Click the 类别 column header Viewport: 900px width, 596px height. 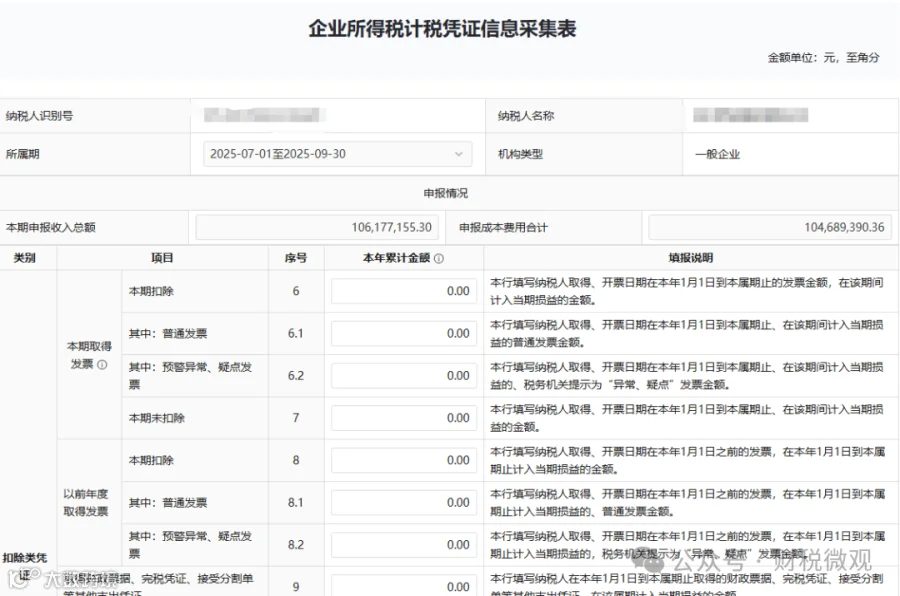click(x=25, y=258)
